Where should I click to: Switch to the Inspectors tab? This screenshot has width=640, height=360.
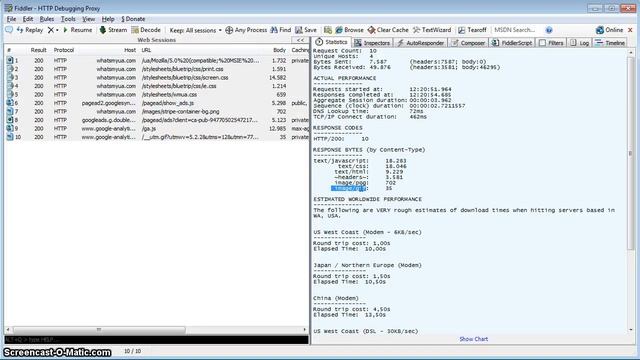point(372,42)
